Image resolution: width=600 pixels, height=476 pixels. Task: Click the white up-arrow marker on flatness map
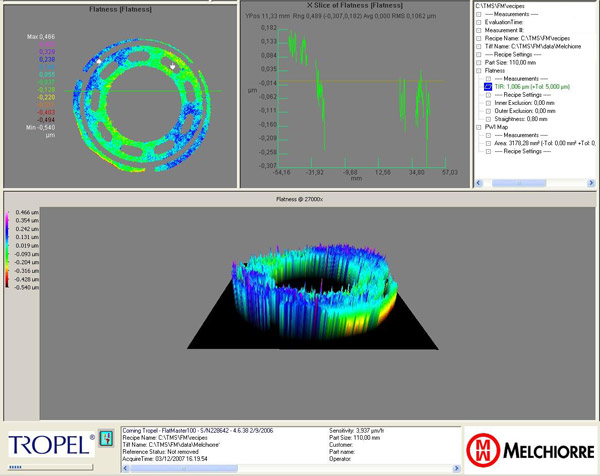(x=100, y=61)
